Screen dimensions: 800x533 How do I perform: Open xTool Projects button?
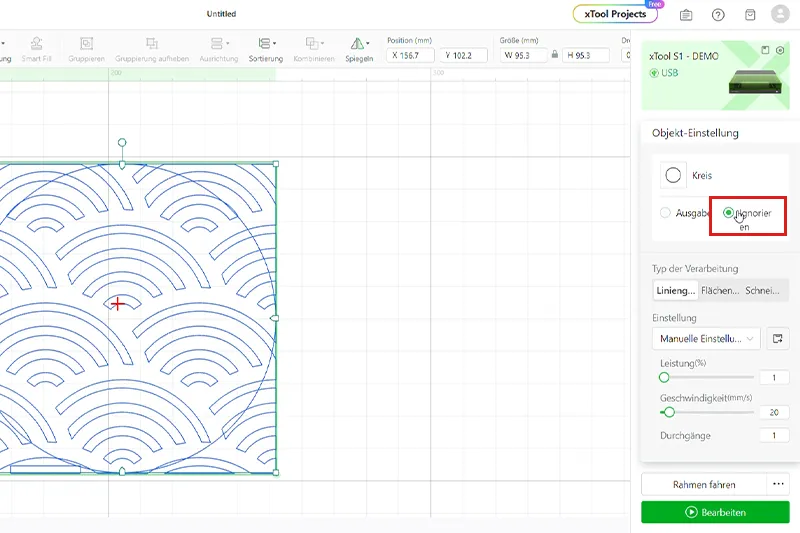coord(615,14)
